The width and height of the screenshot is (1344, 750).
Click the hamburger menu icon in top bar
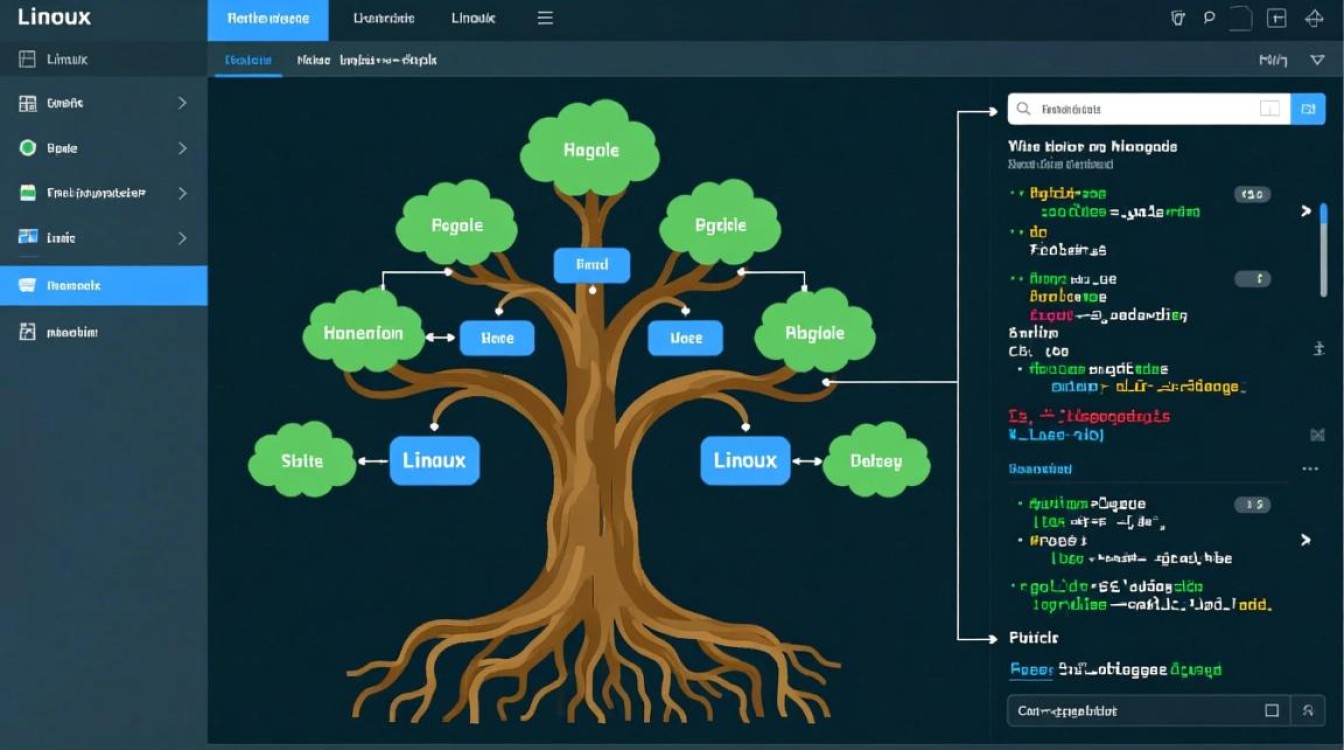pyautogui.click(x=545, y=18)
